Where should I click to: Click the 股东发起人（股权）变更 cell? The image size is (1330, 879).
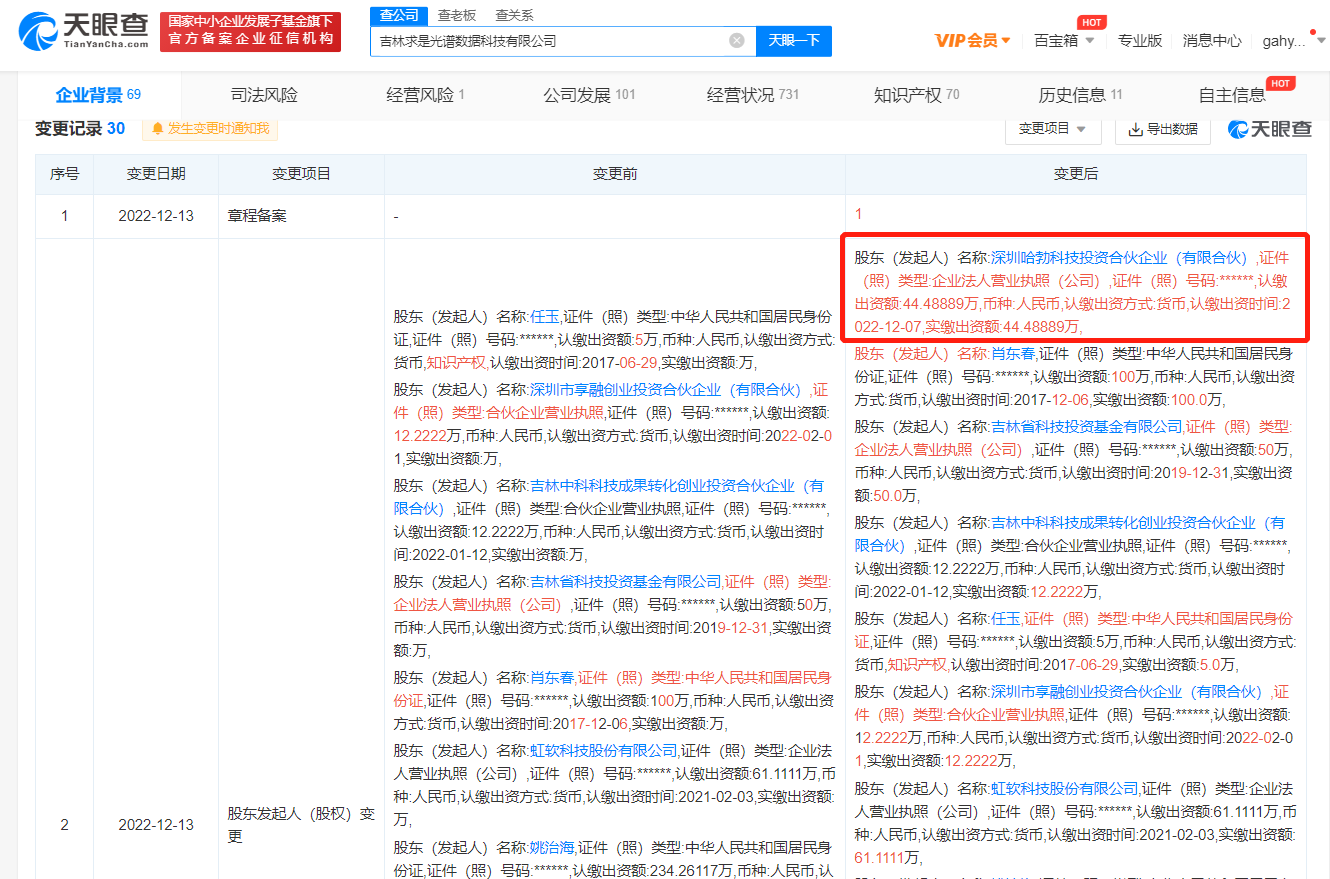coord(301,825)
